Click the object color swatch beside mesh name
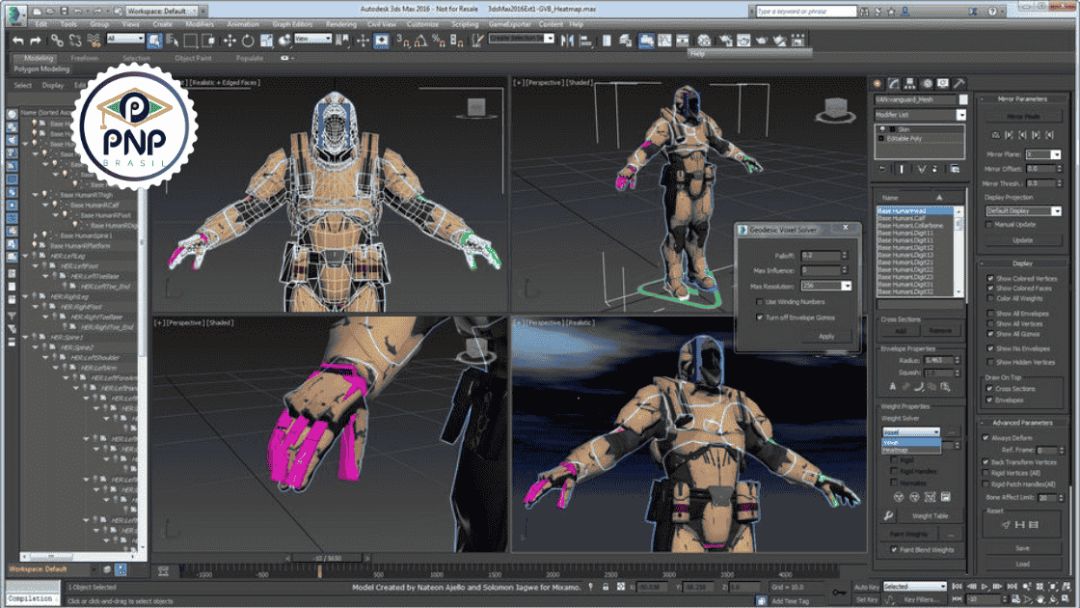This screenshot has height=608, width=1080. click(964, 100)
